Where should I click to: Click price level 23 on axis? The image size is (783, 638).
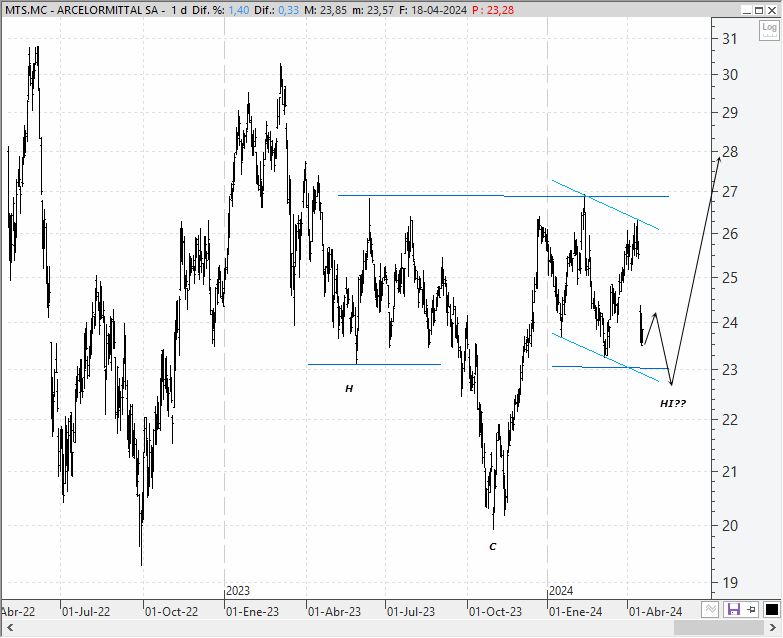(x=730, y=369)
